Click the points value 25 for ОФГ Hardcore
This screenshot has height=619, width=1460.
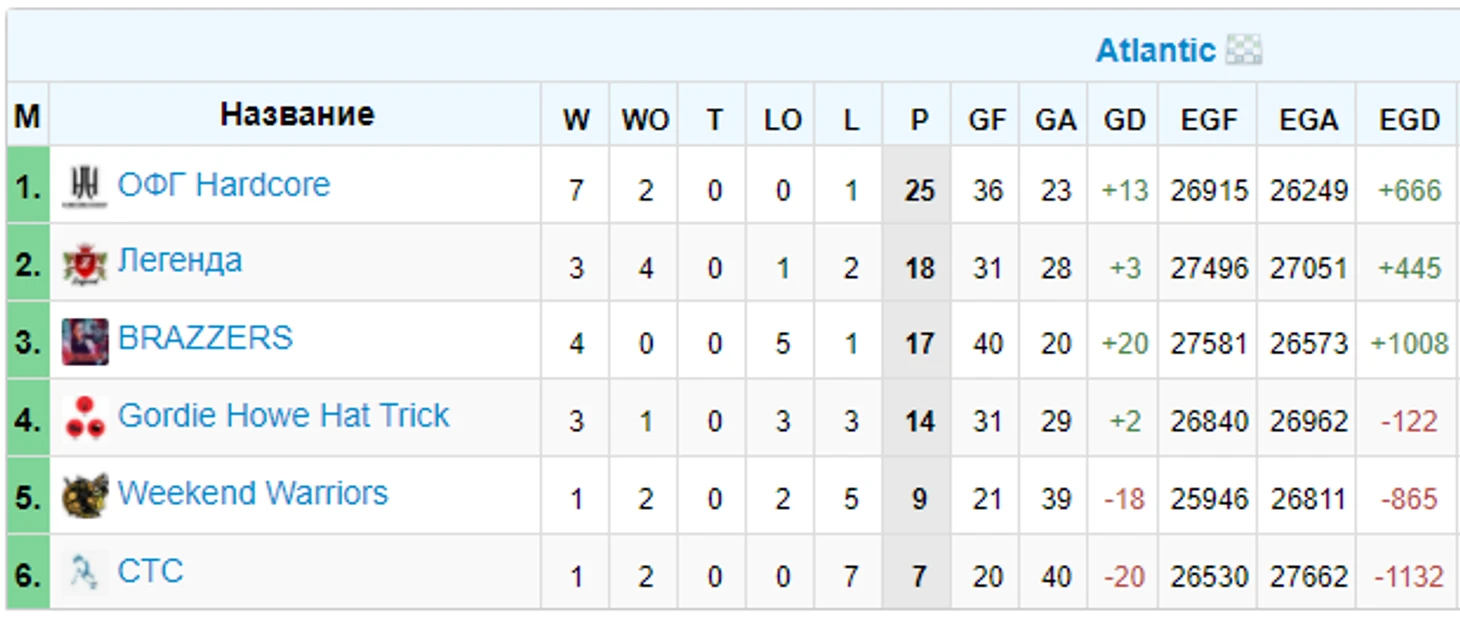tap(919, 190)
